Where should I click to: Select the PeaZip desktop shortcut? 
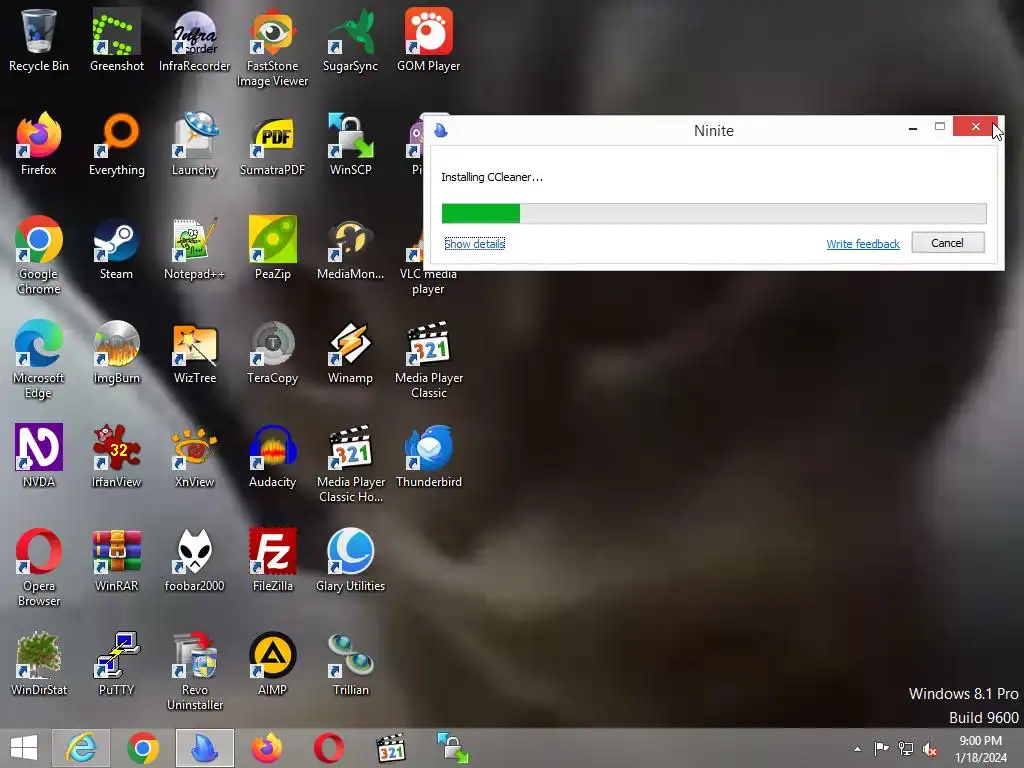(x=272, y=248)
